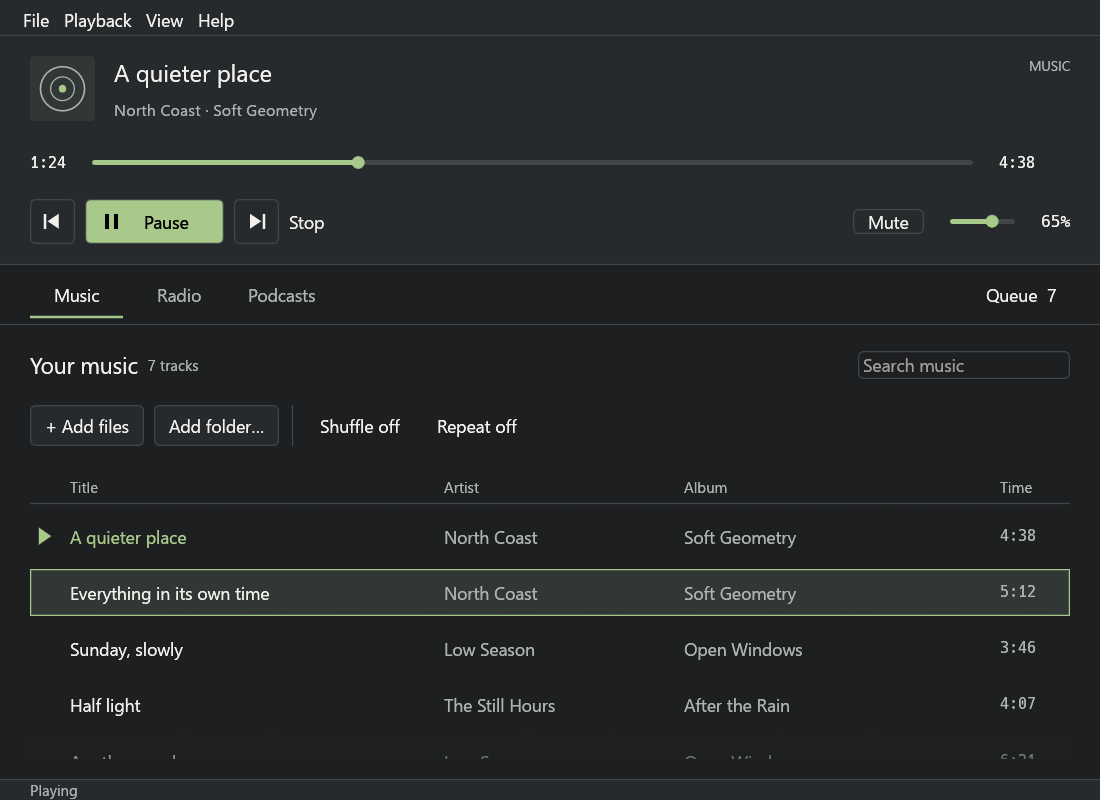Skip to the next track
The height and width of the screenshot is (800, 1100).
pos(256,222)
